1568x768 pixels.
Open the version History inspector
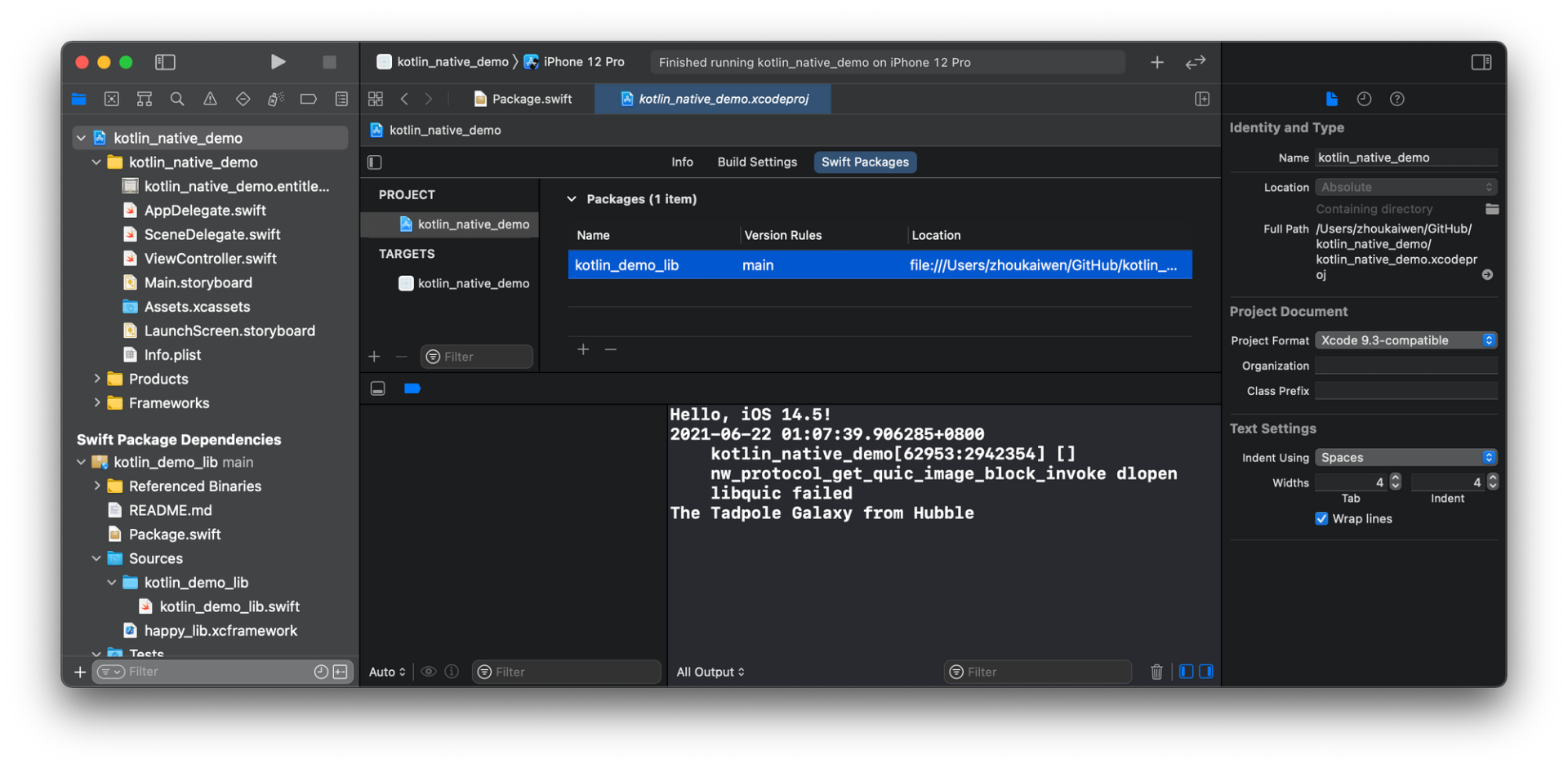[1363, 99]
